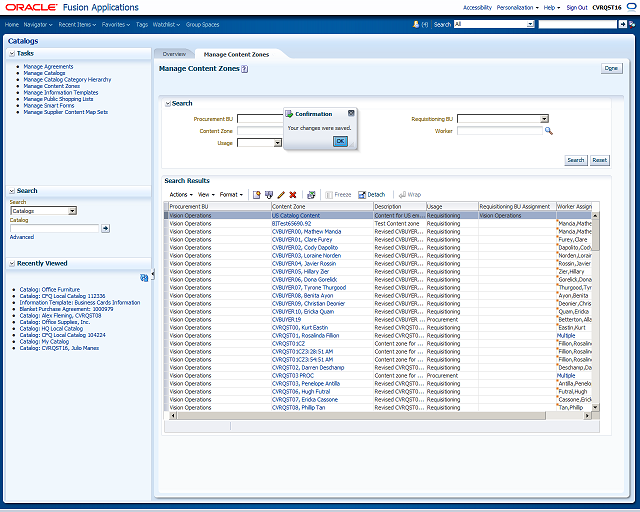Click the Search button

[x=576, y=160]
